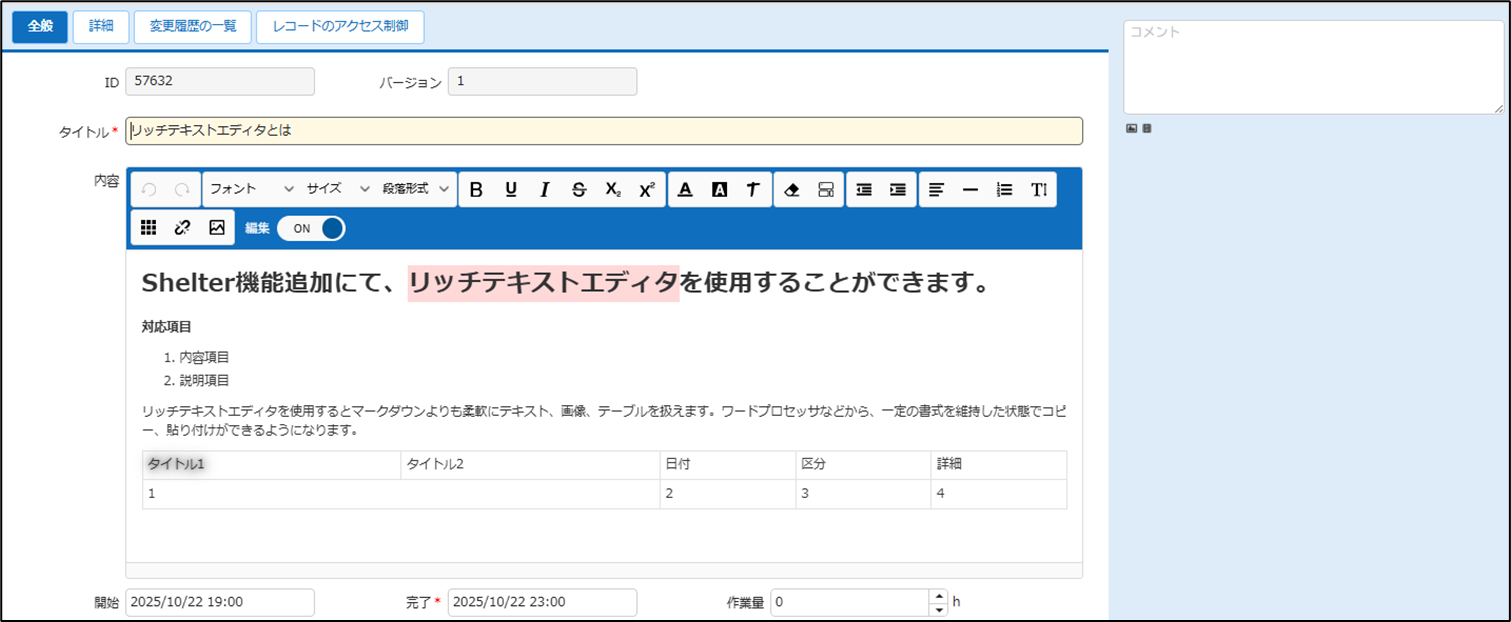Viewport: 1511px width, 622px height.
Task: Click the ordered list icon
Action: (x=1005, y=190)
